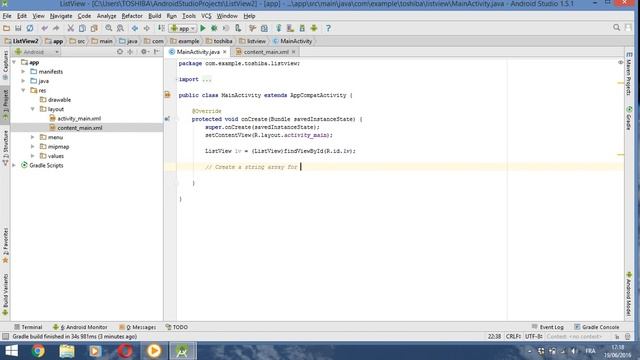Image resolution: width=640 pixels, height=360 pixels.
Task: Expand the menu folder
Action: click(33, 137)
